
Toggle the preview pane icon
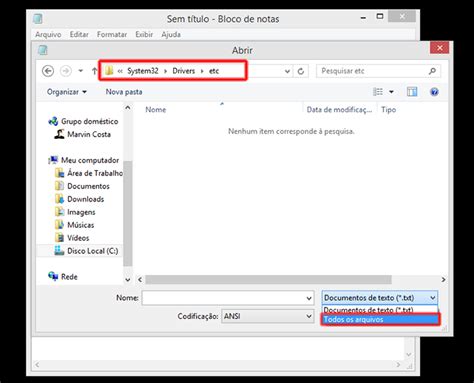(x=412, y=92)
